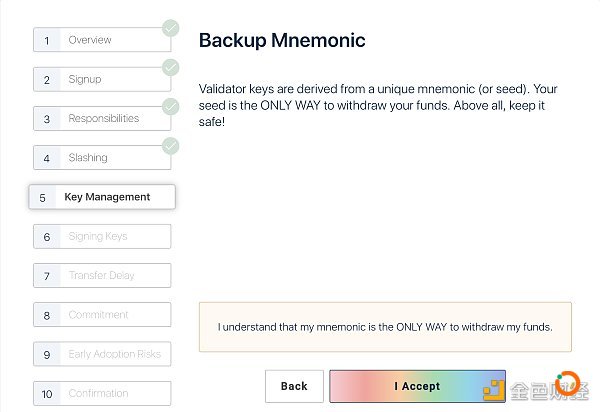This screenshot has width=600, height=412.
Task: Select the Key Management step
Action: tap(102, 197)
